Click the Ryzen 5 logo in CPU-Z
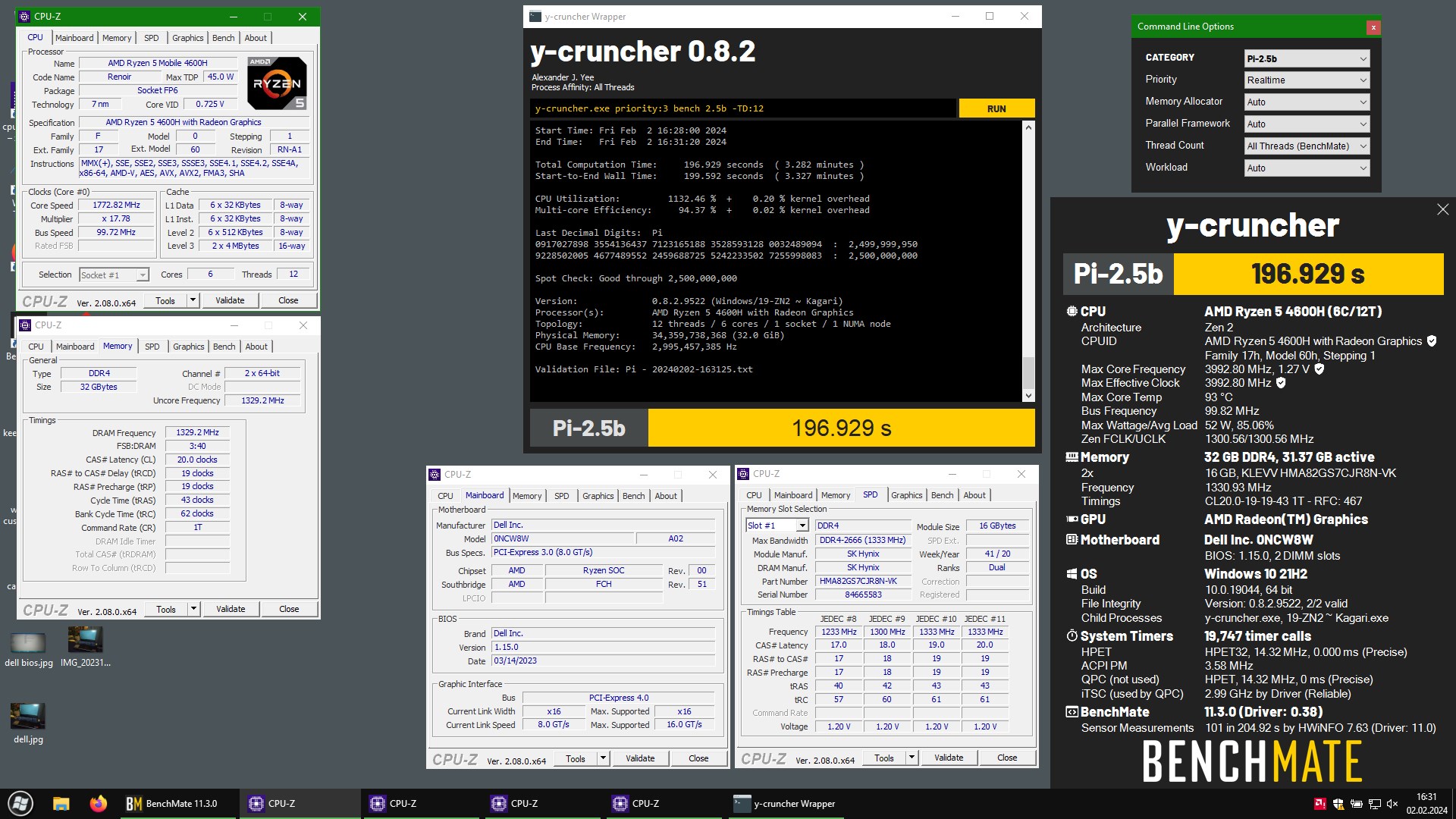This screenshot has height=819, width=1456. [277, 83]
